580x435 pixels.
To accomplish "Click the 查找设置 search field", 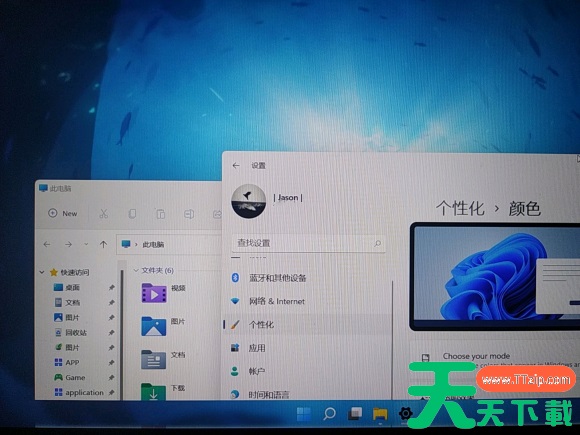I will pos(309,243).
